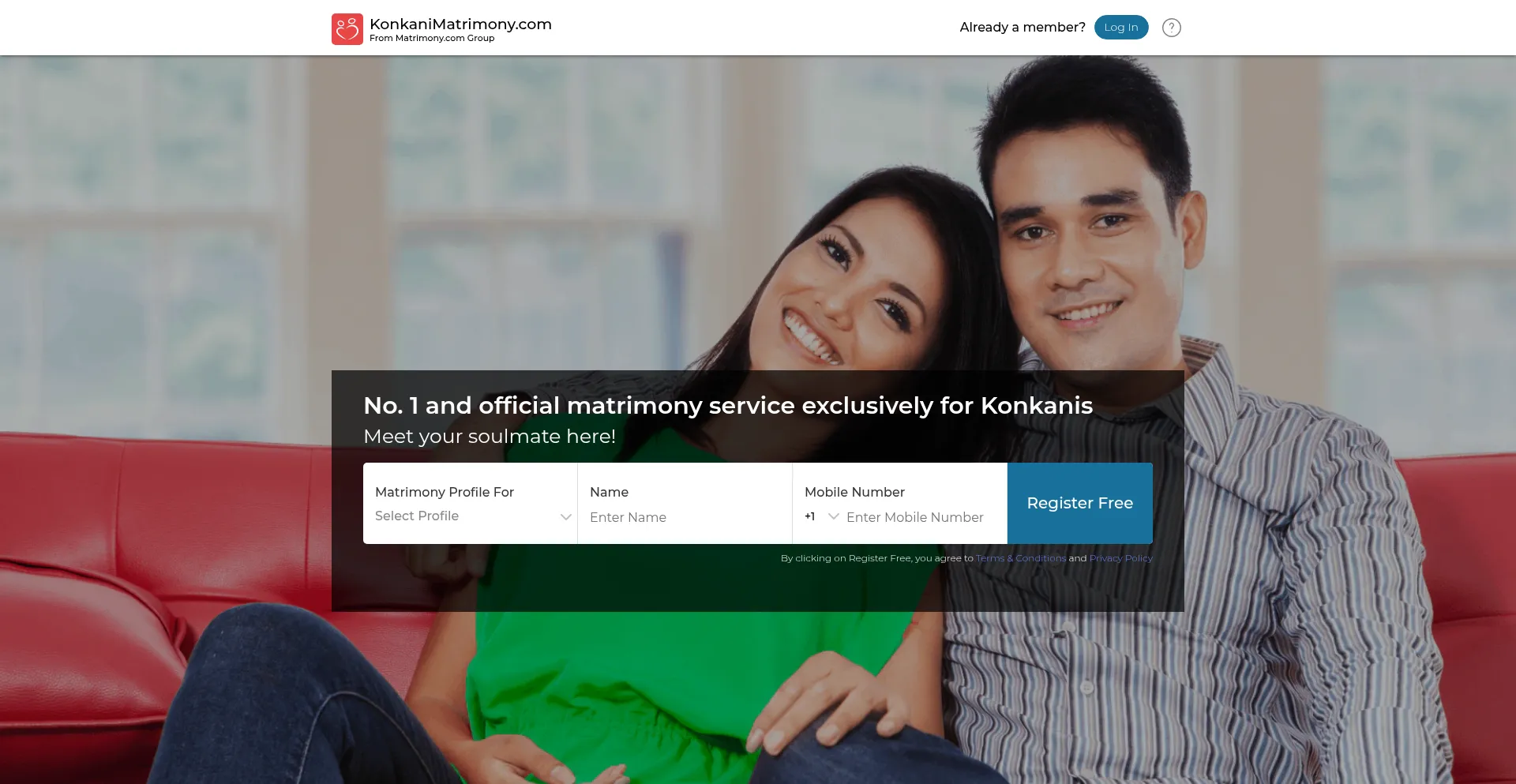The width and height of the screenshot is (1516, 784).
Task: Click the No. 1 matrimony service headline
Action: click(728, 406)
